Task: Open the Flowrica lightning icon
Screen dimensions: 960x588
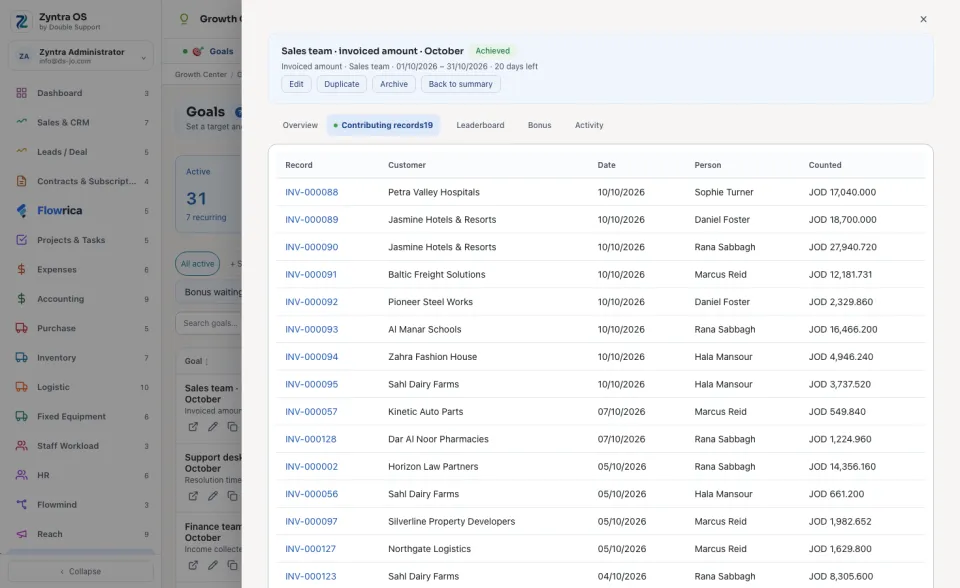Action: pos(21,211)
